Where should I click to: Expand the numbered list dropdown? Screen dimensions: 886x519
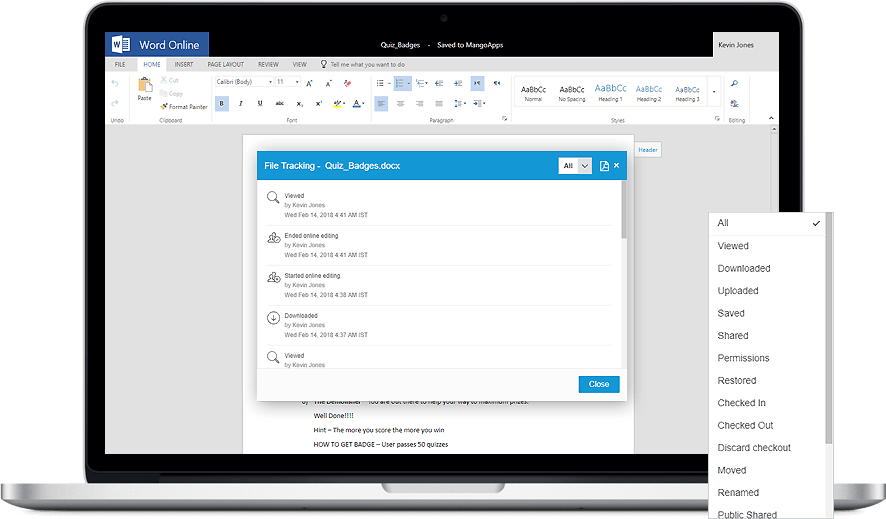[409, 84]
